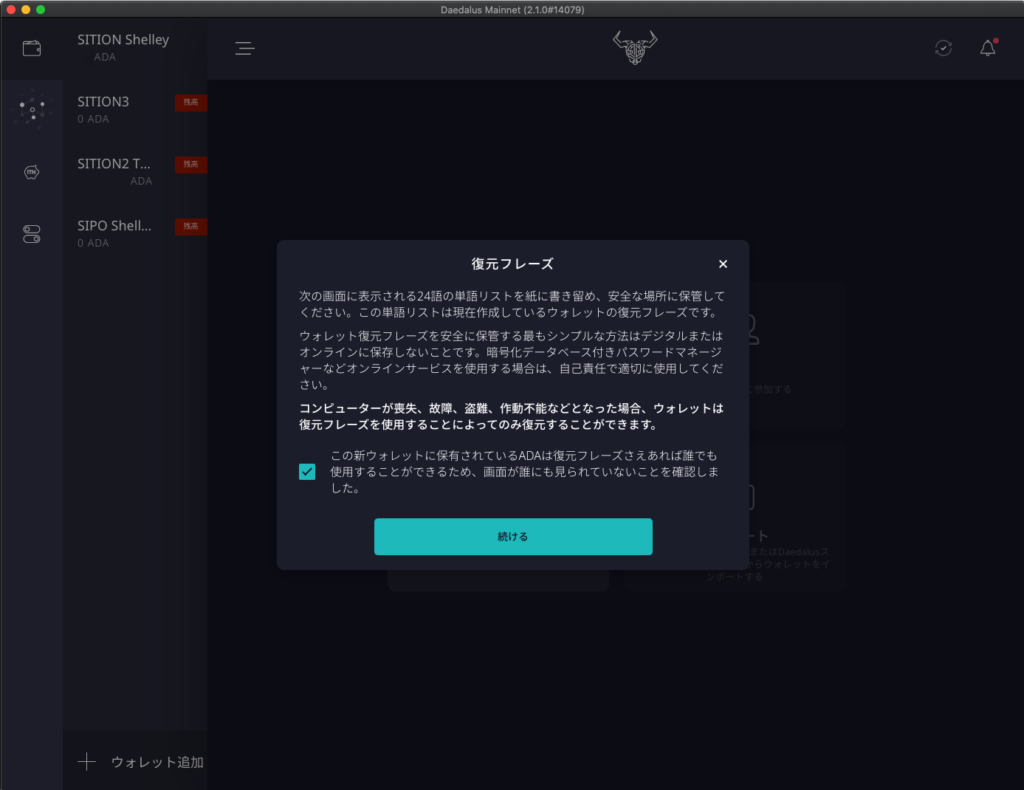Check the node sync status icon

click(x=943, y=48)
